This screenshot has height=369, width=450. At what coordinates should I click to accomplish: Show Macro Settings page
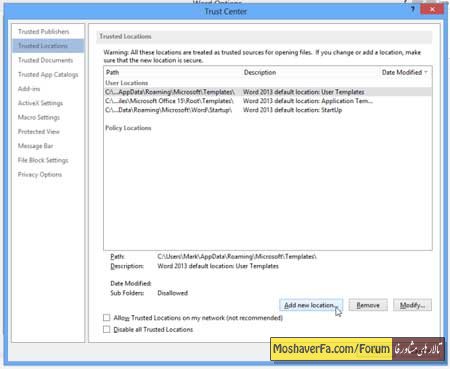pyautogui.click(x=39, y=117)
